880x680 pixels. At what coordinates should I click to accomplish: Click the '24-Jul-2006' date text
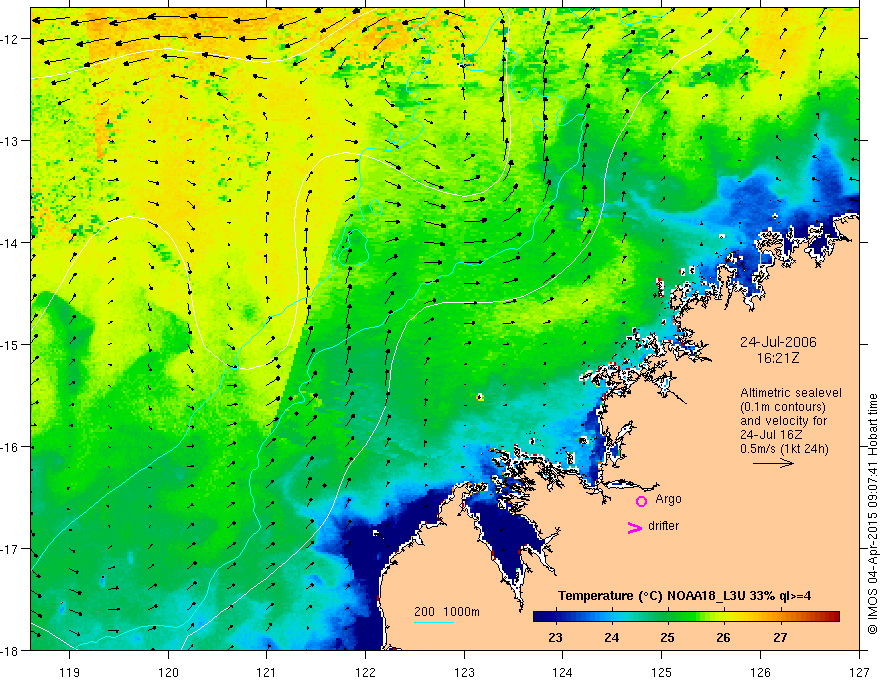tap(778, 342)
